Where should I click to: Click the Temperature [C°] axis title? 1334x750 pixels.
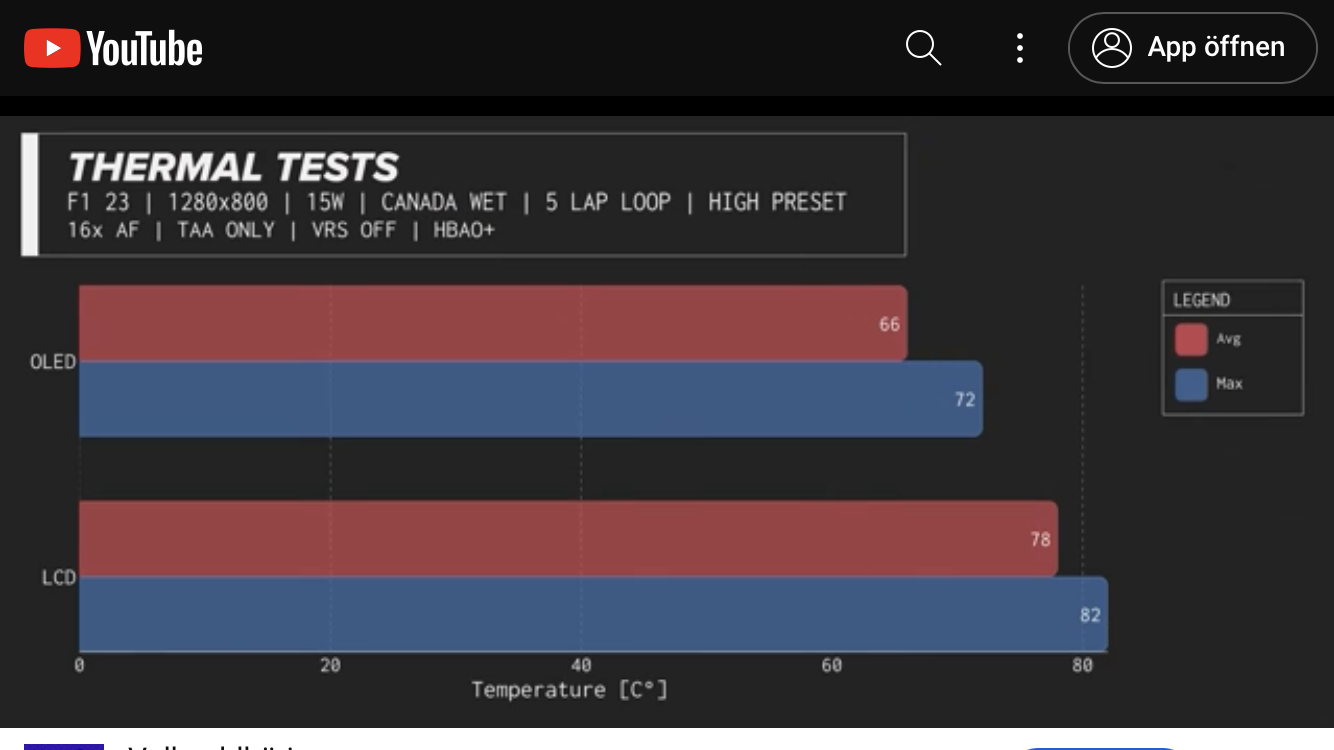569,690
